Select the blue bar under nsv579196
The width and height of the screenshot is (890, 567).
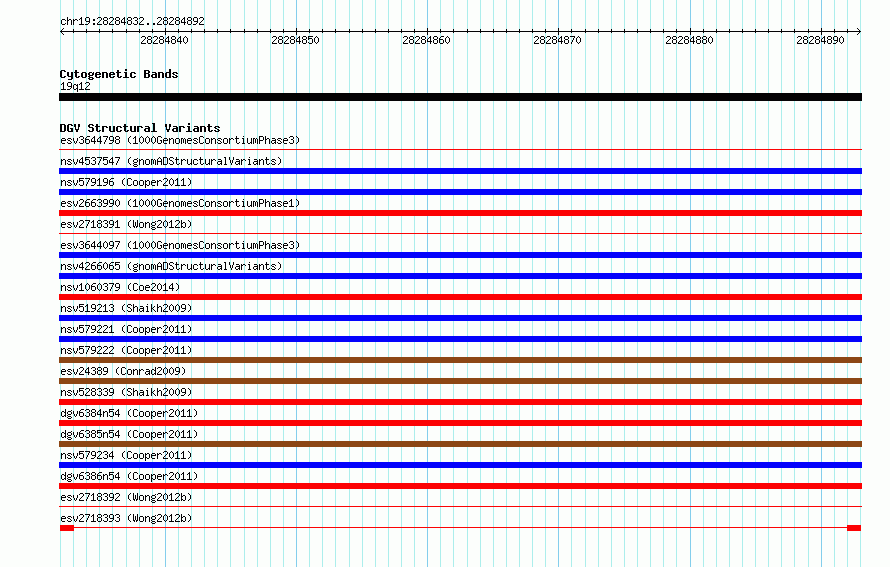click(x=460, y=192)
